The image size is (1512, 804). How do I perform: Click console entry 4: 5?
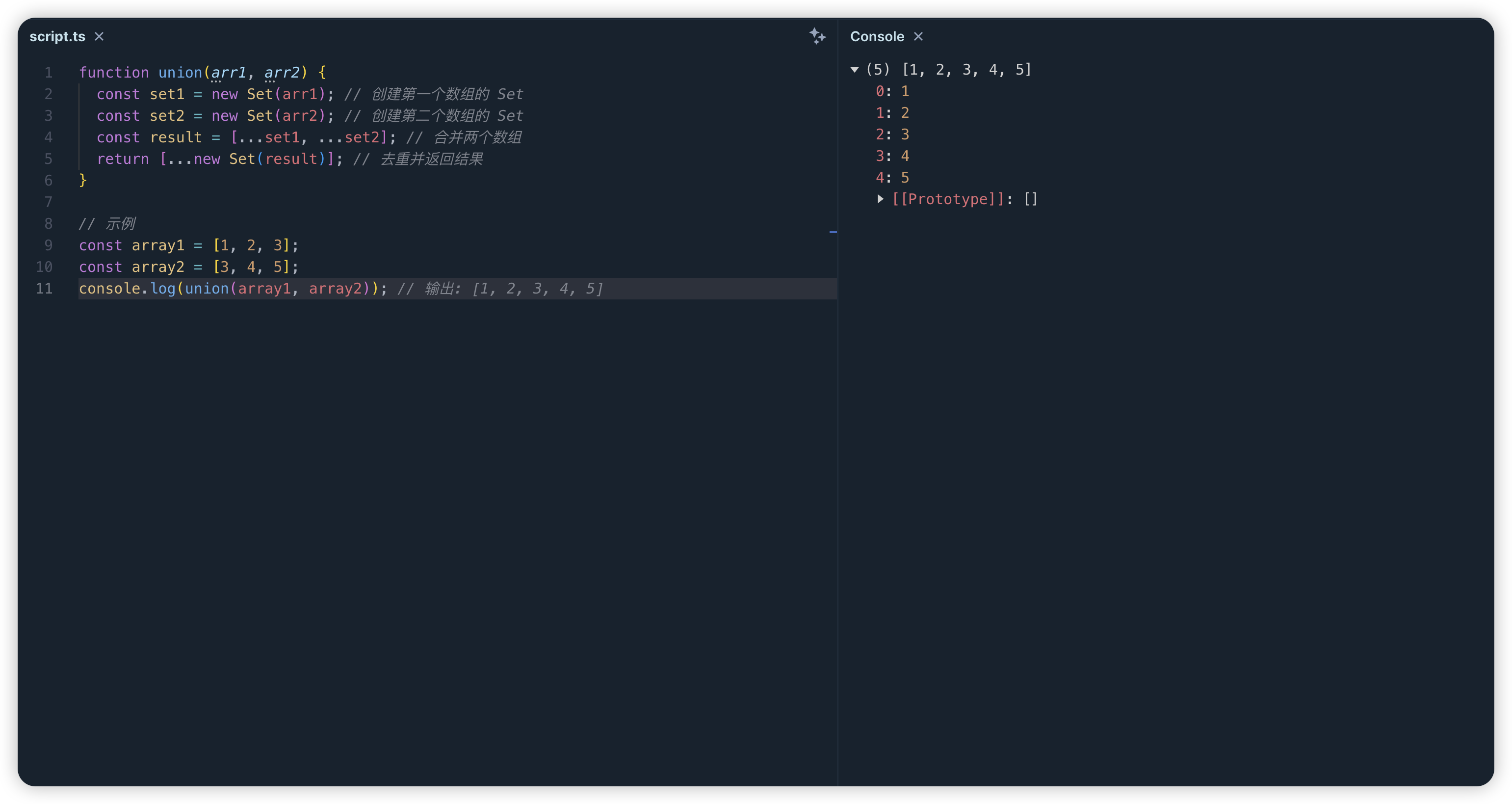point(892,177)
